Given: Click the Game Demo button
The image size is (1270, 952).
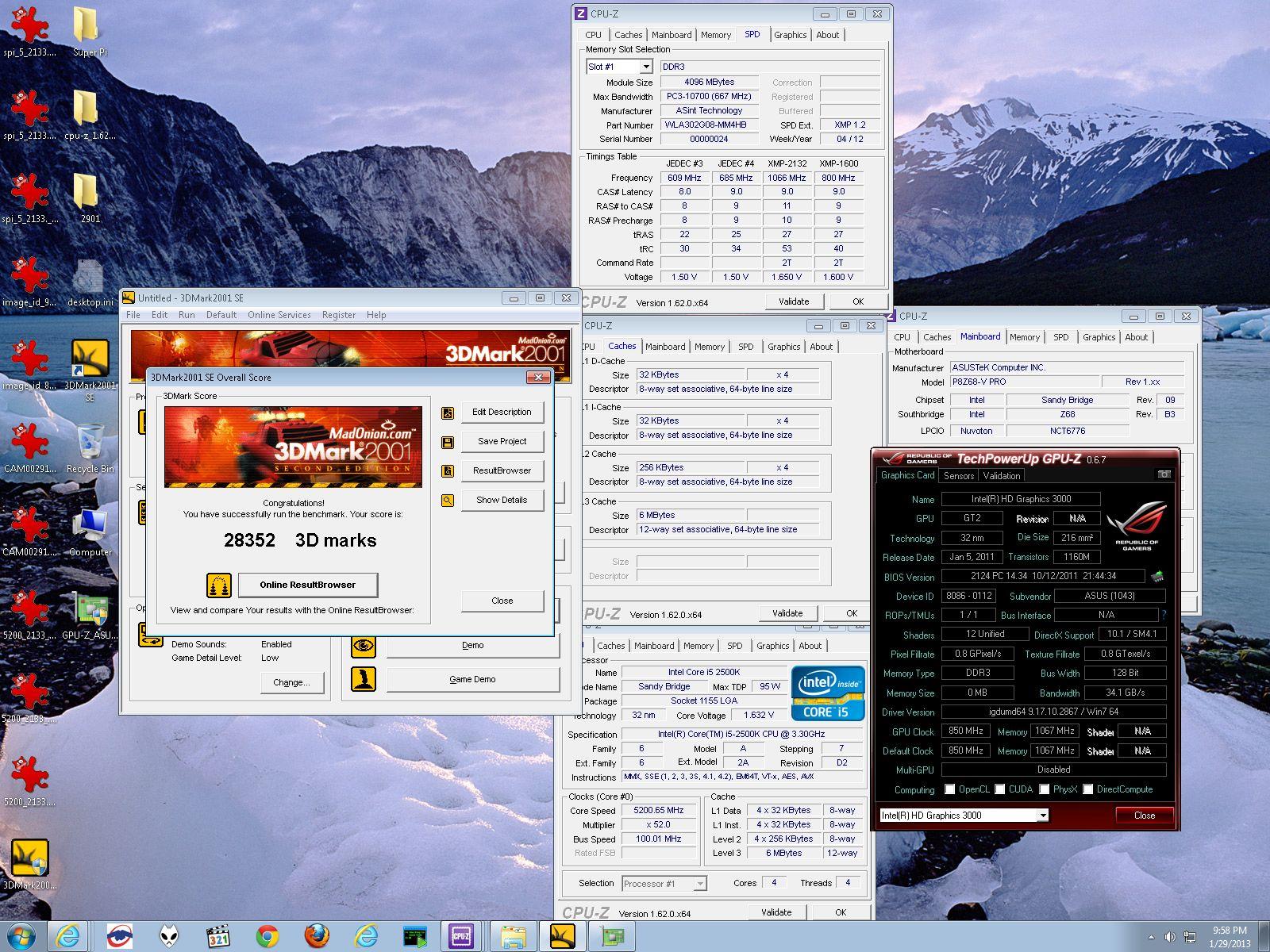Looking at the screenshot, I should tap(472, 679).
